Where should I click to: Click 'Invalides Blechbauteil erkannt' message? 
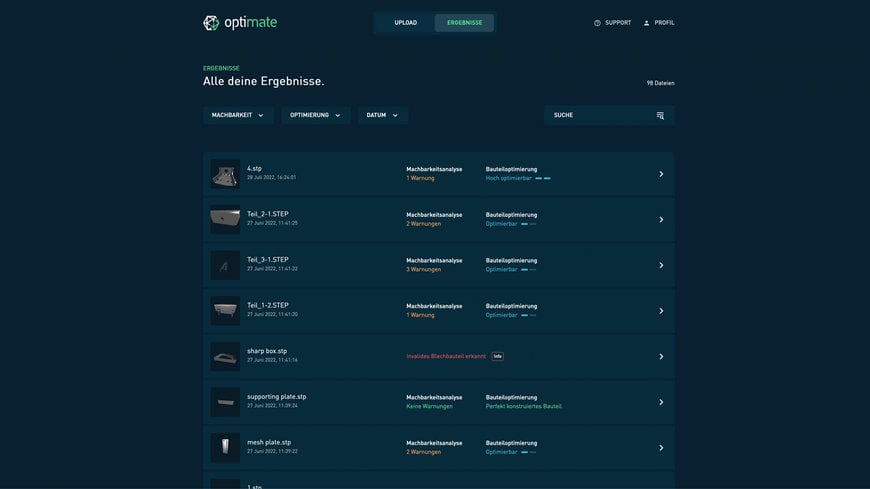click(x=446, y=356)
